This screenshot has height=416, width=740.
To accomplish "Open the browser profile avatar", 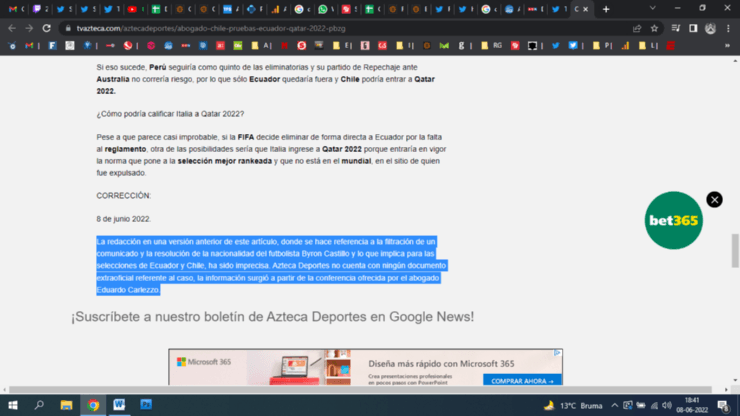I will (710, 28).
